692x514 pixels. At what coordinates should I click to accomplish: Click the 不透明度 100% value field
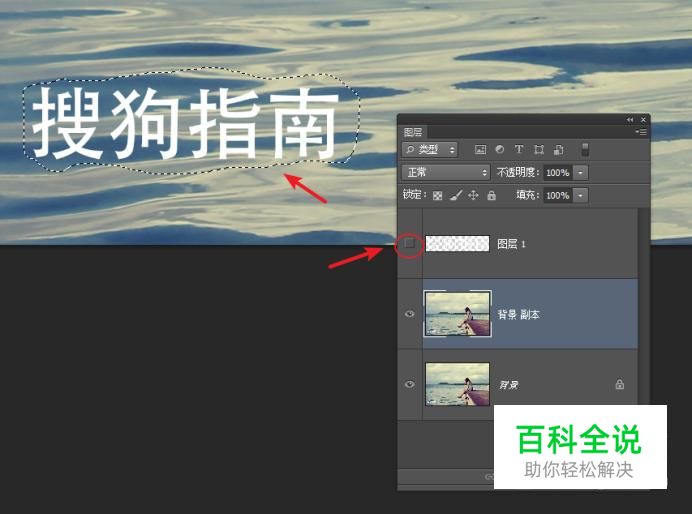point(558,173)
